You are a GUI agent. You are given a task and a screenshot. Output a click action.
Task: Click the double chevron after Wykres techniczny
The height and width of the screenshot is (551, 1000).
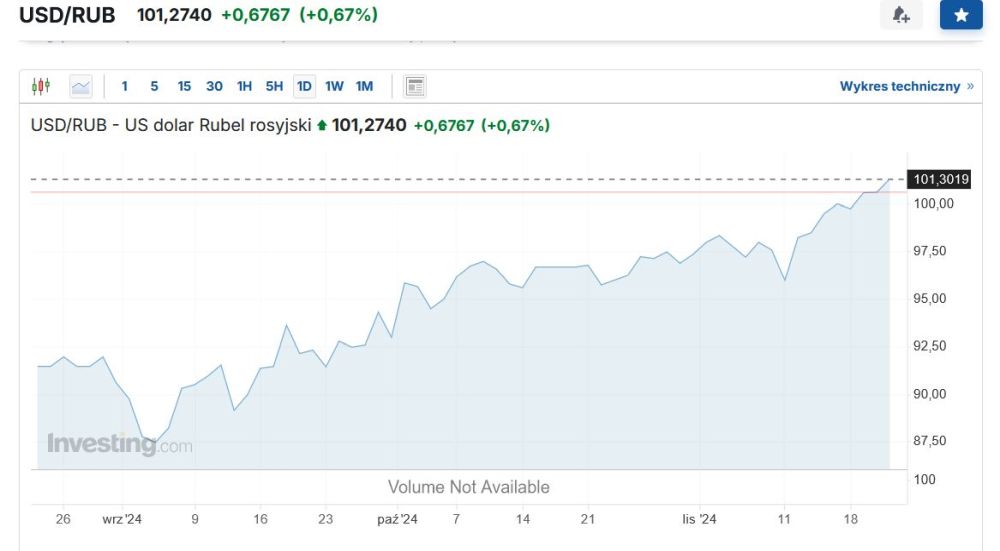coord(970,87)
